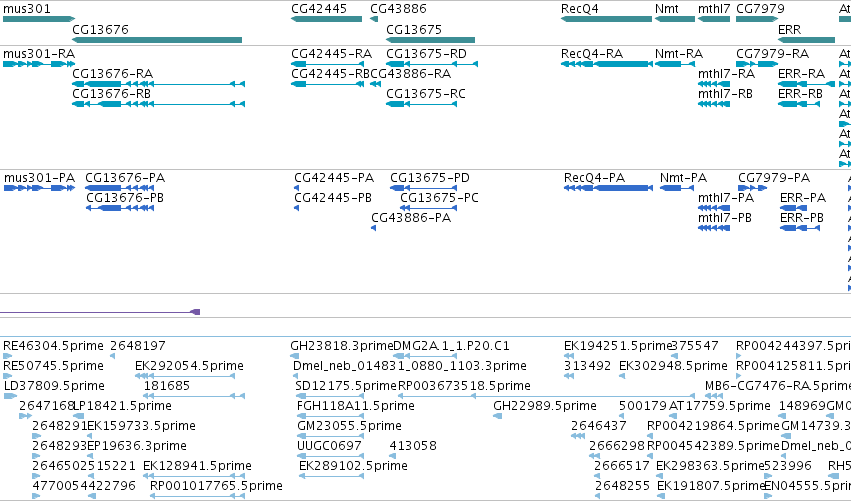Select the RecQ4-PA protein glyph

tap(608, 188)
